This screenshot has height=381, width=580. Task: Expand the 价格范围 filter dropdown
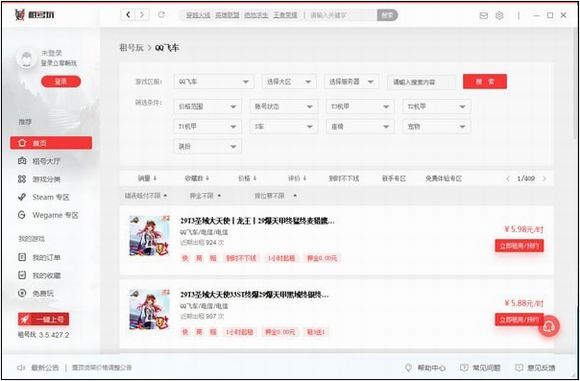click(x=208, y=107)
